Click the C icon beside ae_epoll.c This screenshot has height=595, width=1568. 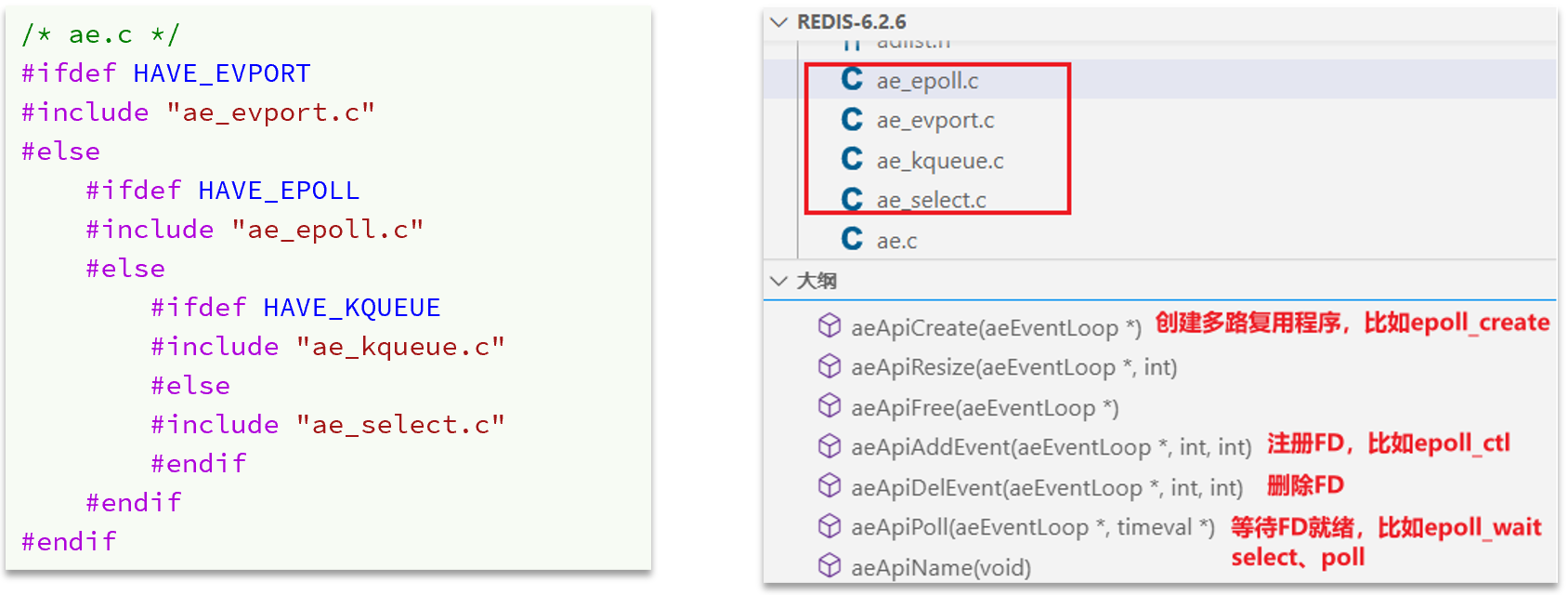pyautogui.click(x=852, y=80)
